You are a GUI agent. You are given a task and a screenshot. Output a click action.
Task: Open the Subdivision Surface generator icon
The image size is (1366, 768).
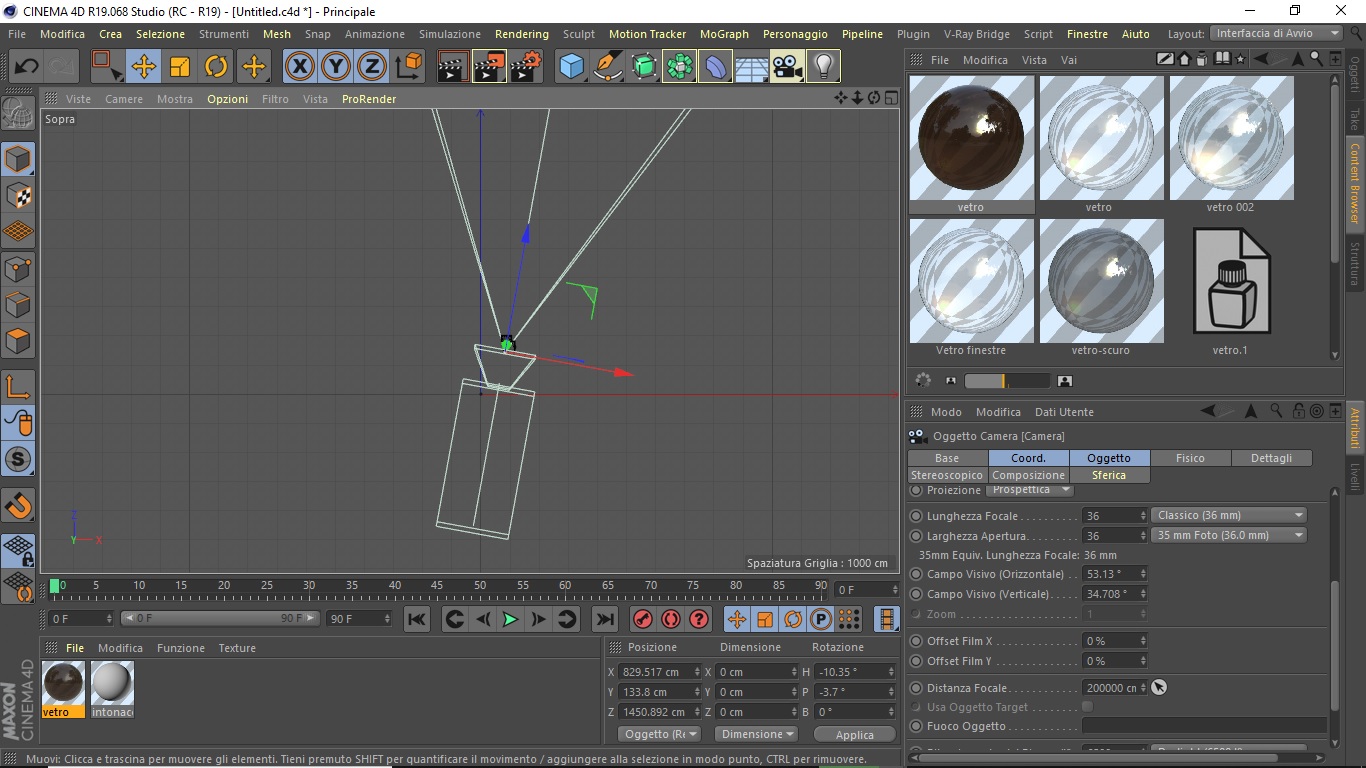pyautogui.click(x=643, y=67)
